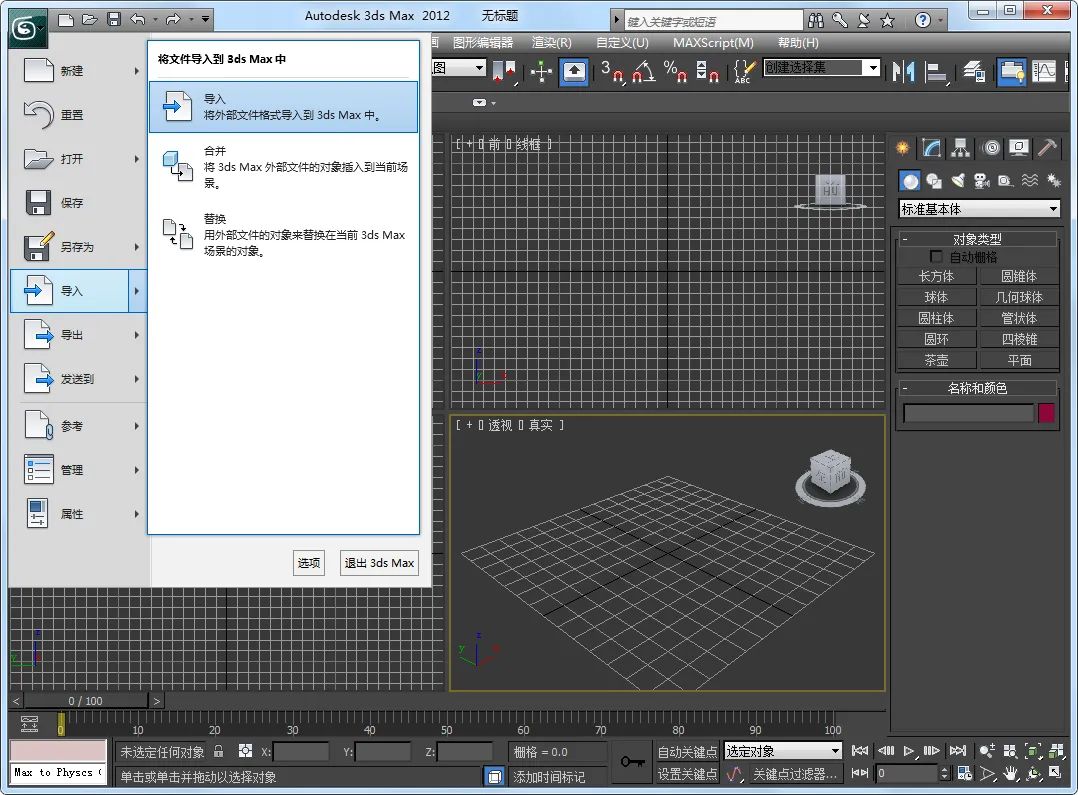This screenshot has height=795, width=1078.
Task: Click the Open File quick-access icon
Action: pos(90,19)
